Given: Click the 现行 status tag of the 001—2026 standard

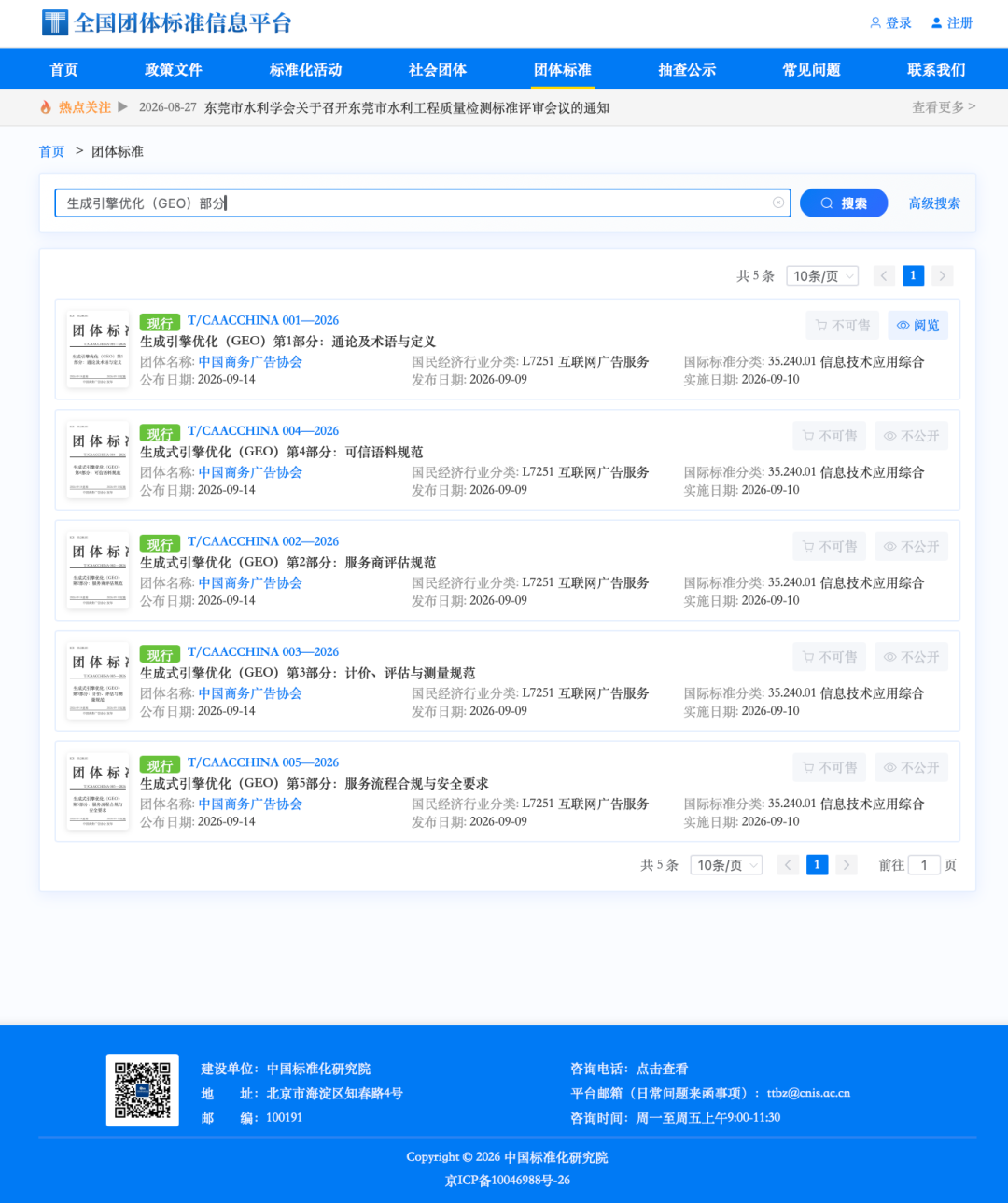Looking at the screenshot, I should click(160, 323).
